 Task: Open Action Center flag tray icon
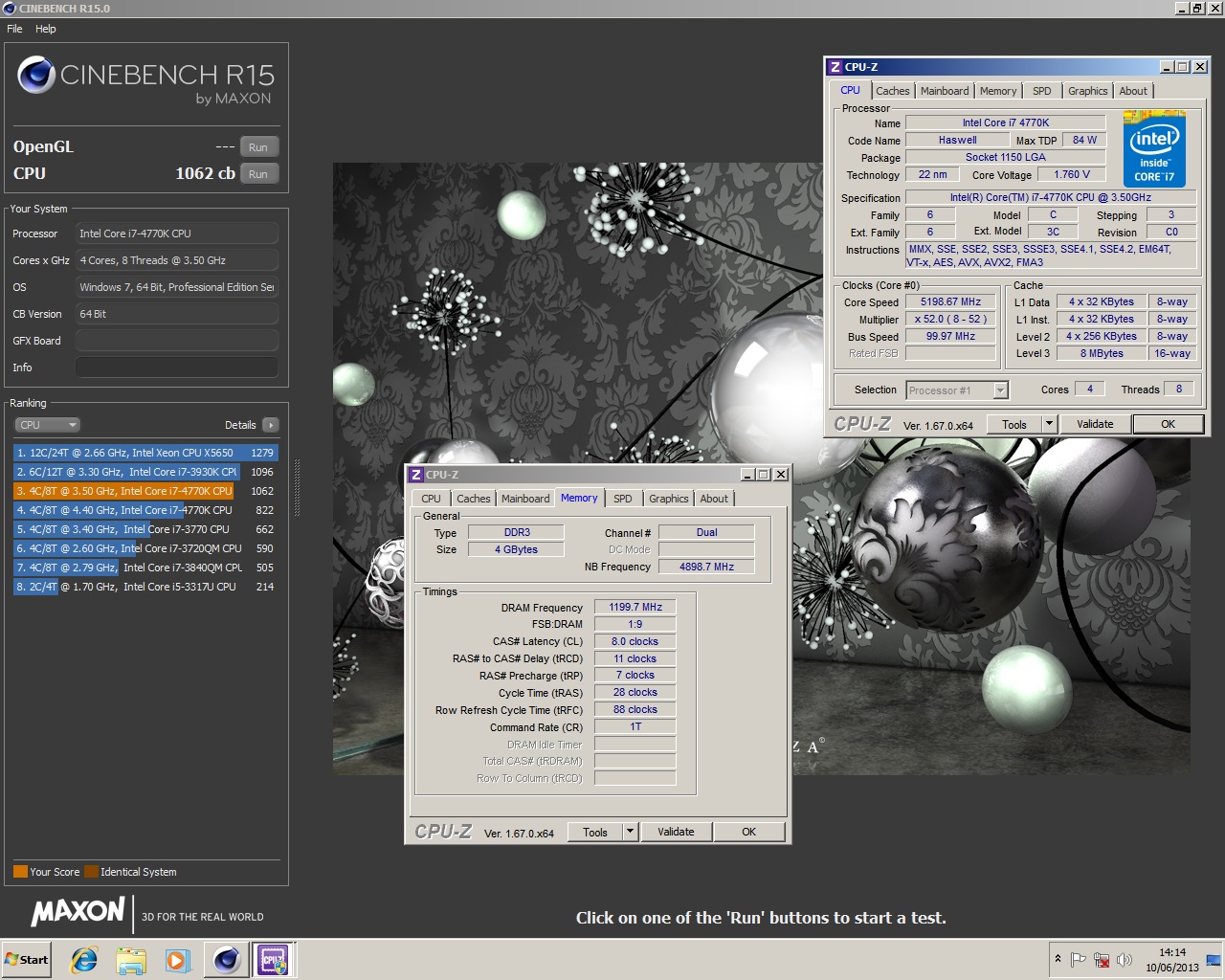tap(1079, 960)
